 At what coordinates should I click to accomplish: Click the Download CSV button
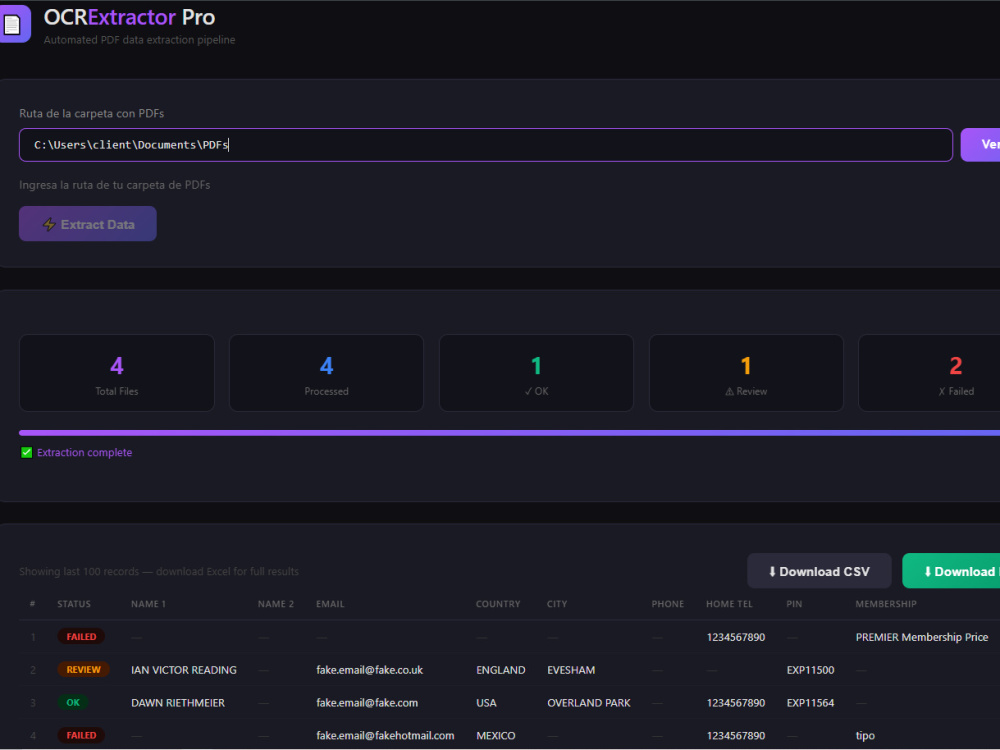(x=819, y=571)
